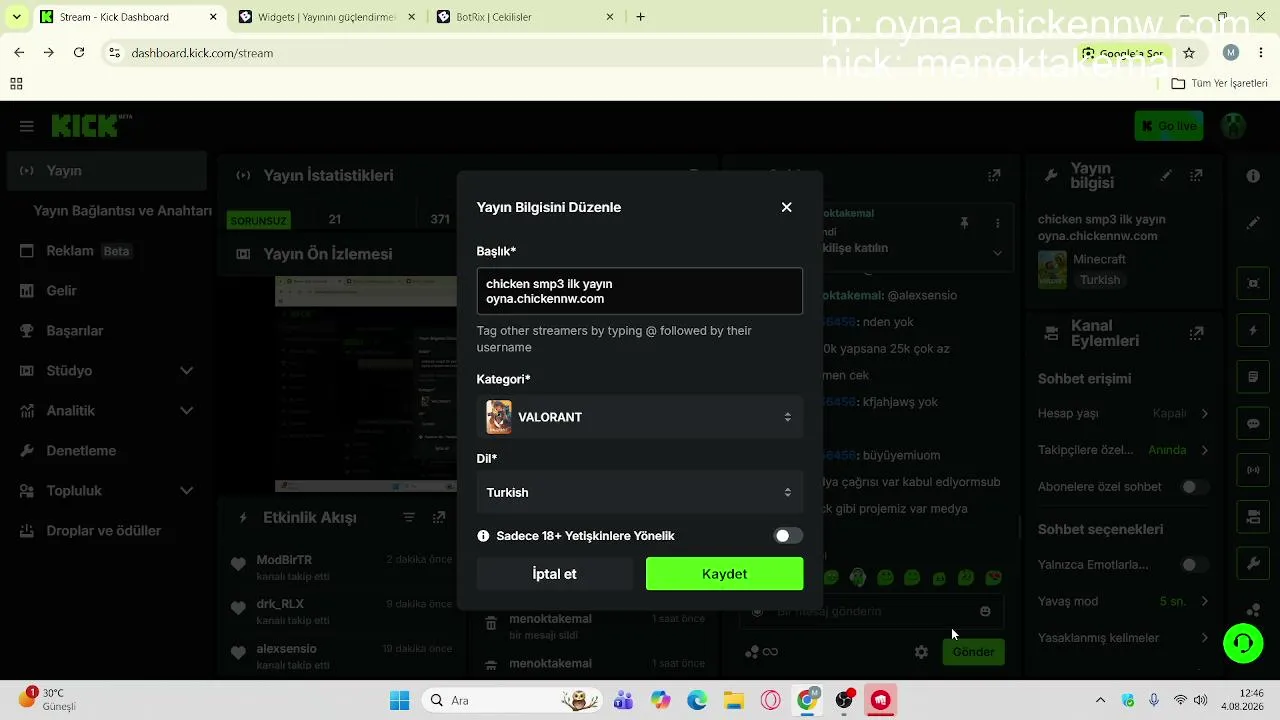Click the pin icon on the pinned message
This screenshot has width=1280, height=720.
[964, 223]
